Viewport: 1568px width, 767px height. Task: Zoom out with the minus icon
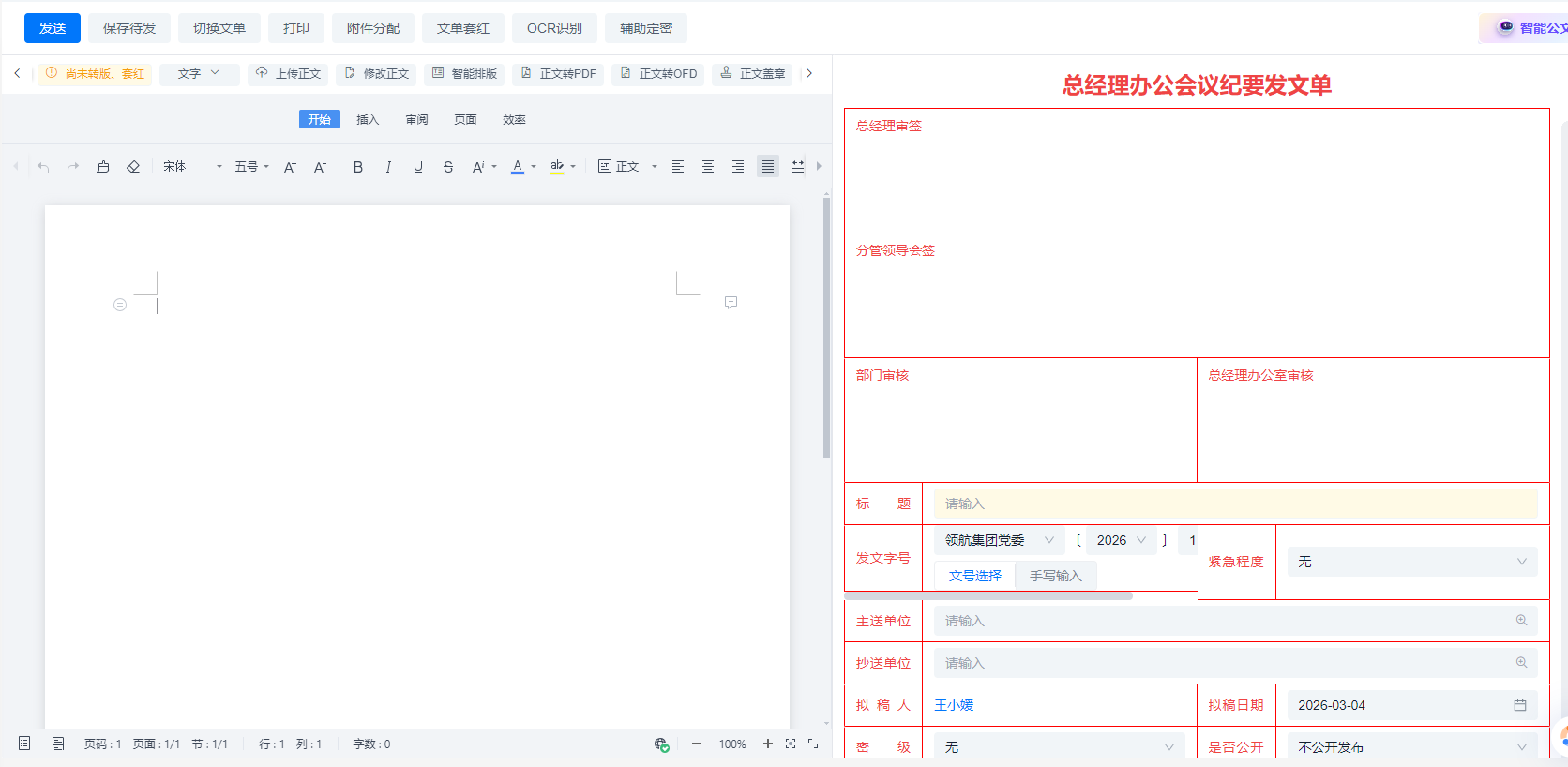tap(697, 744)
